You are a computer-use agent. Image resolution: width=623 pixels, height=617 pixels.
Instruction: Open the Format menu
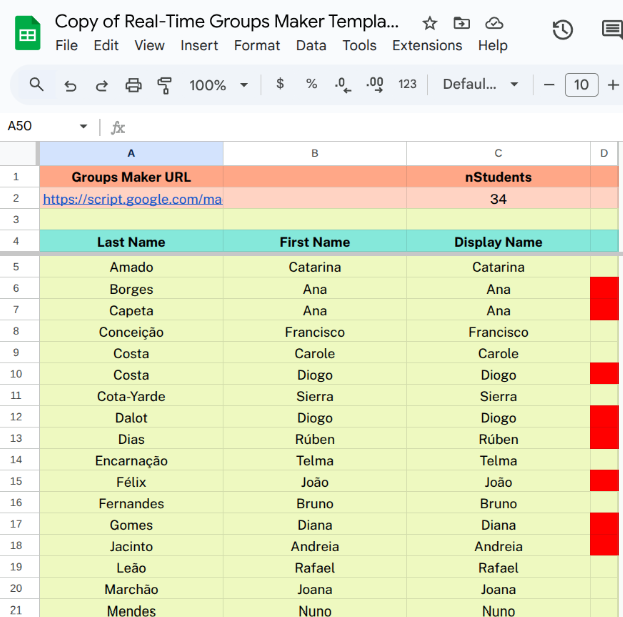point(257,45)
